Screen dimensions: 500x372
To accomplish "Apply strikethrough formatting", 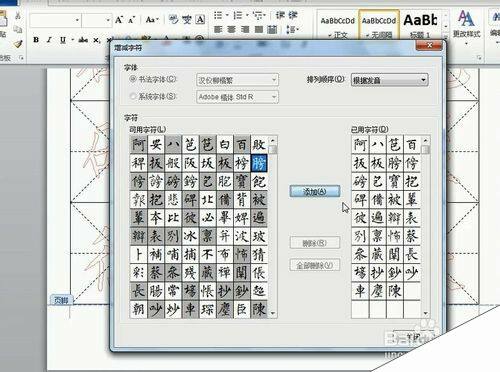I will point(83,40).
